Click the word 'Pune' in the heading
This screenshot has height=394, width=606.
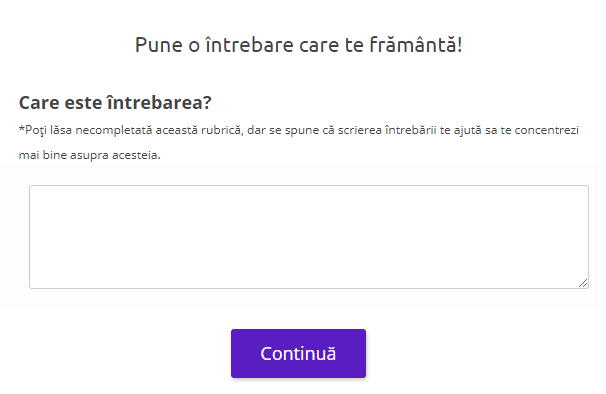click(x=159, y=44)
